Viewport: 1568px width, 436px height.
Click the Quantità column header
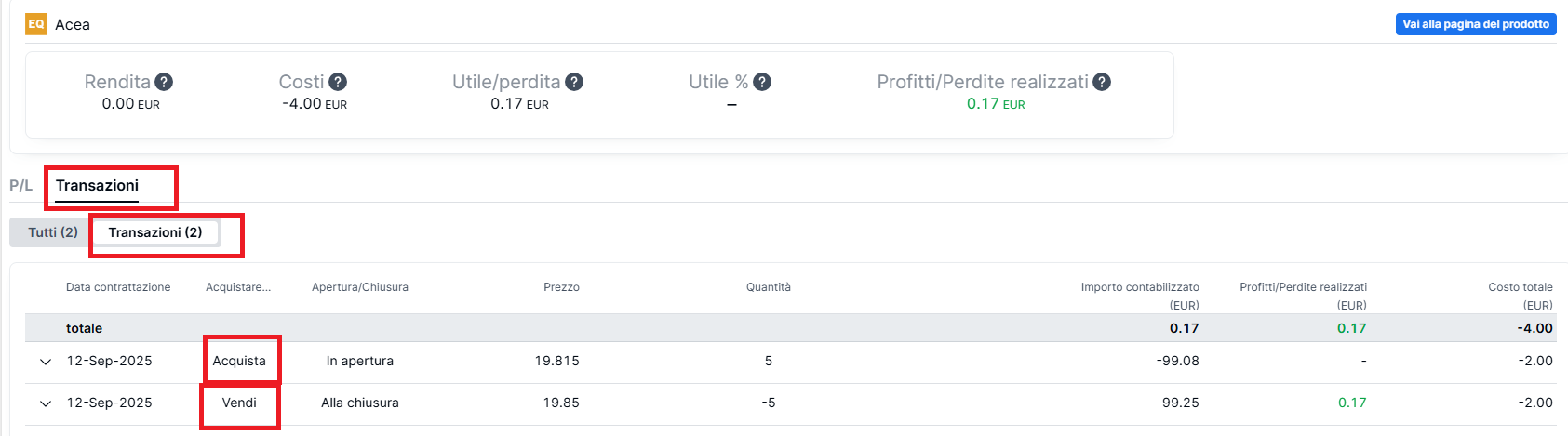pos(768,287)
